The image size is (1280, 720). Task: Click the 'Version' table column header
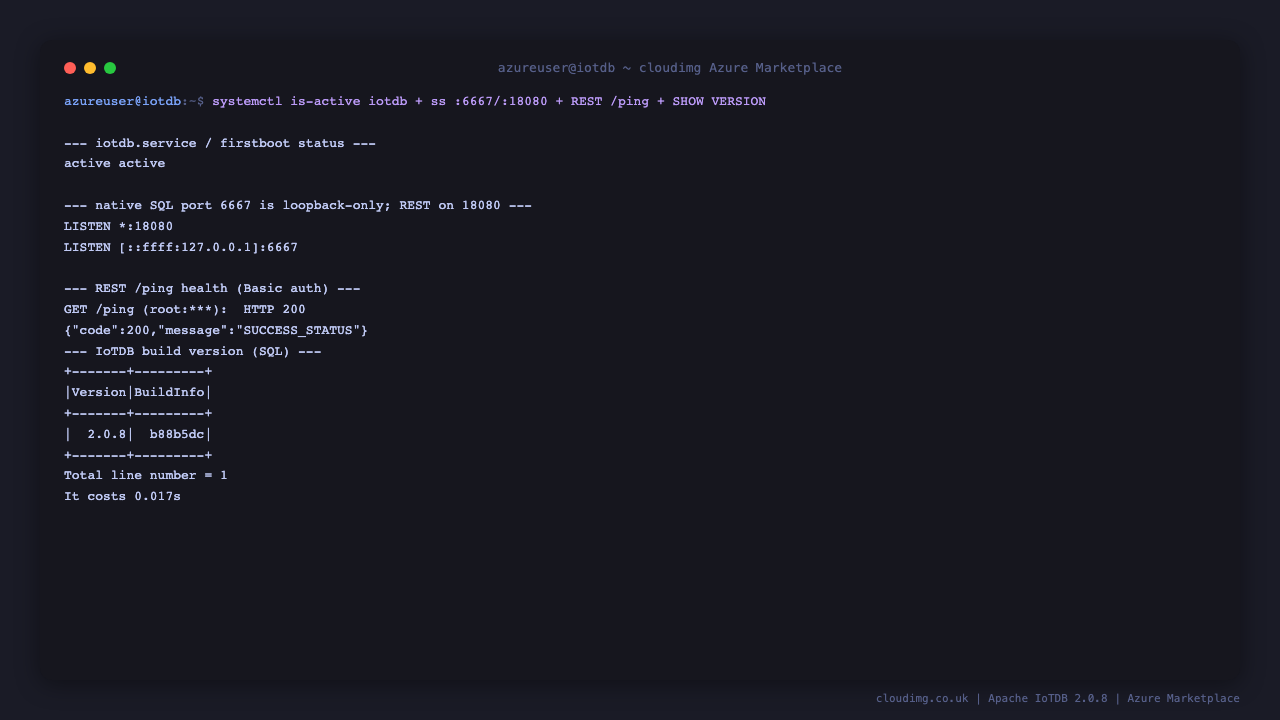click(x=99, y=392)
